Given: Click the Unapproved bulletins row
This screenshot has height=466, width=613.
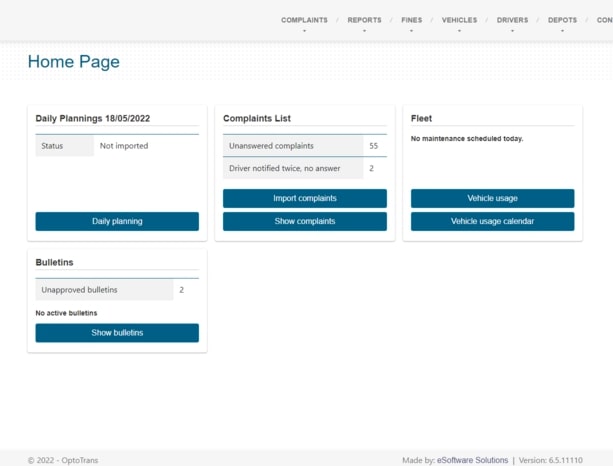Looking at the screenshot, I should pyautogui.click(x=104, y=290).
